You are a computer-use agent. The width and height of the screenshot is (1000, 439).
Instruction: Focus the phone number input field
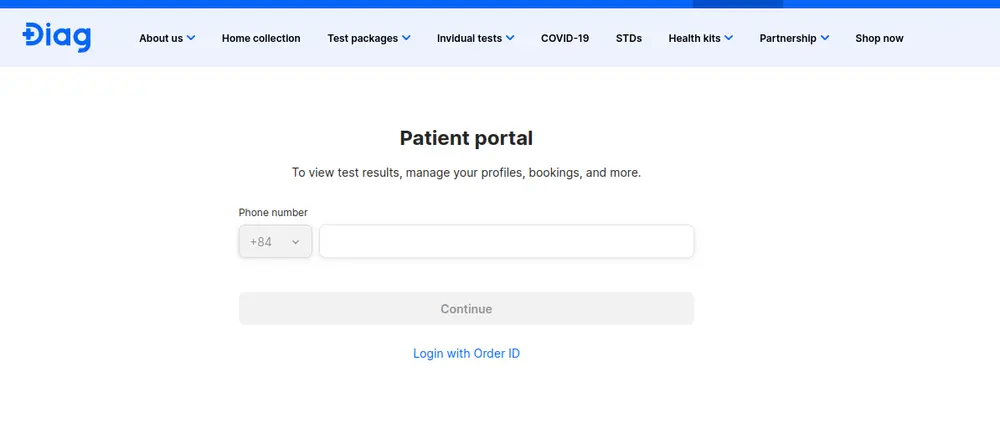(x=506, y=241)
